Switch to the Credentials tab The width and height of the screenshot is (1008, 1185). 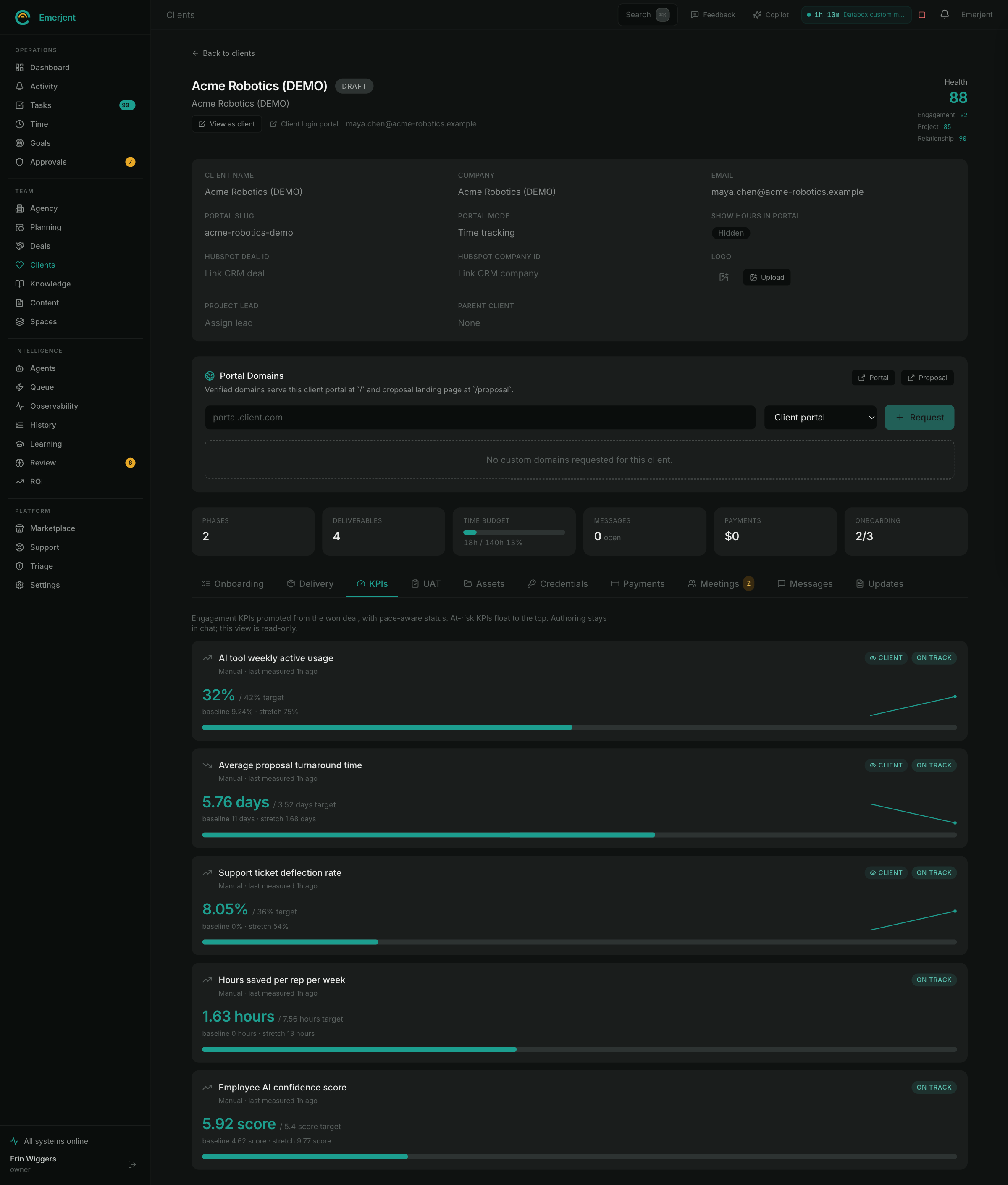pyautogui.click(x=557, y=583)
